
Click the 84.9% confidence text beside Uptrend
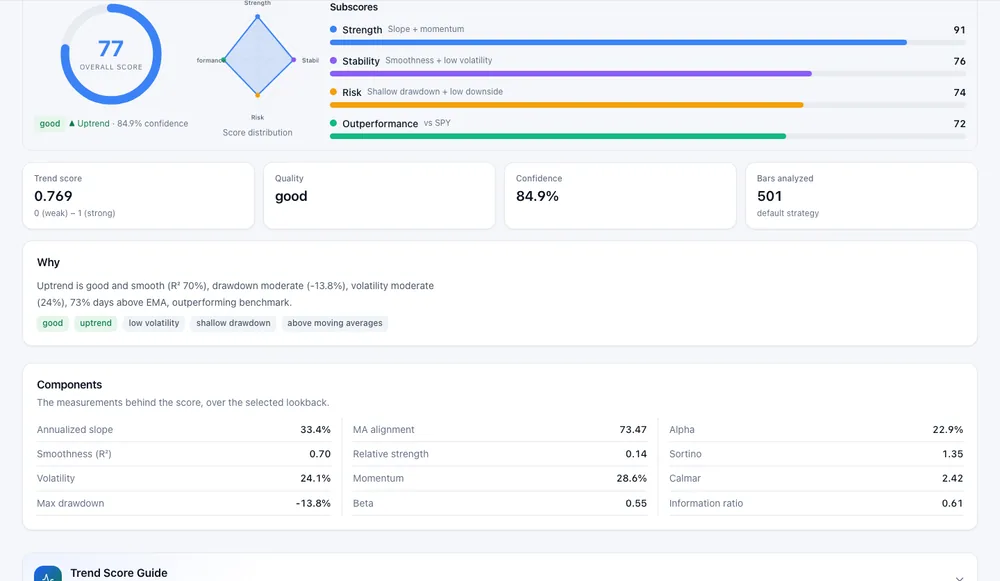pos(152,124)
